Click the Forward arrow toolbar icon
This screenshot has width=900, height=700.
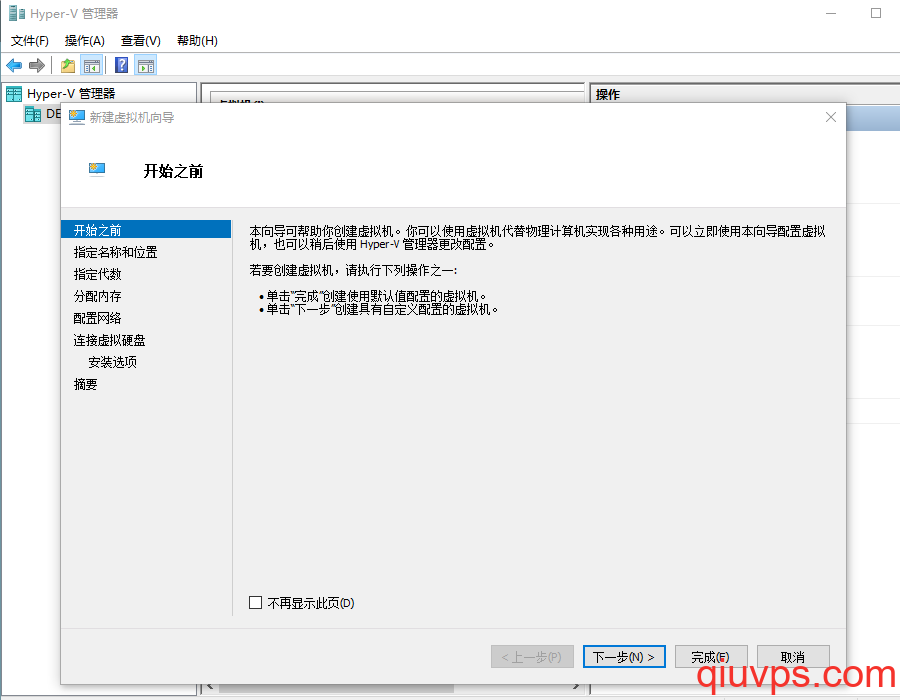[x=37, y=65]
